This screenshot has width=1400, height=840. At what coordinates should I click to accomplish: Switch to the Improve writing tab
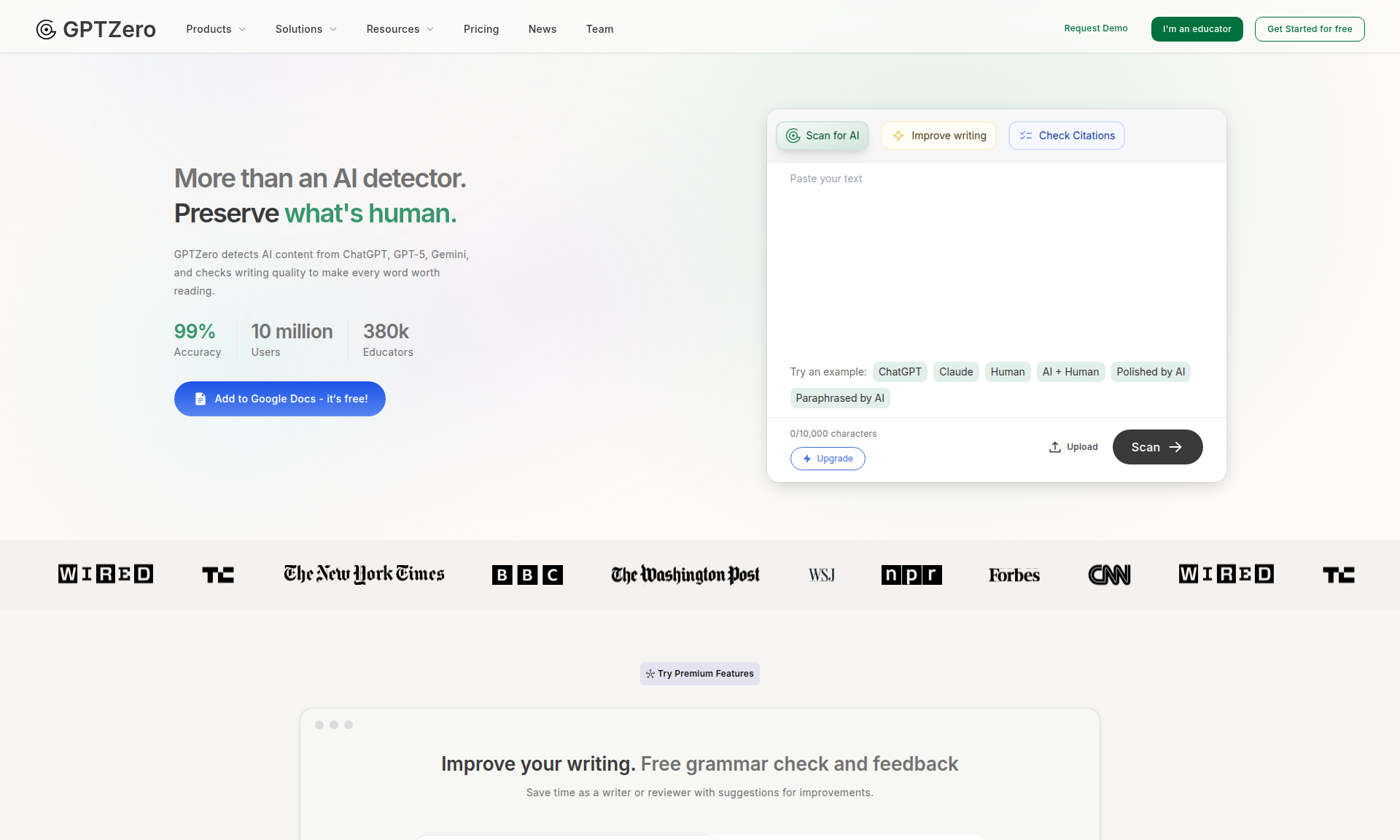pyautogui.click(x=938, y=136)
